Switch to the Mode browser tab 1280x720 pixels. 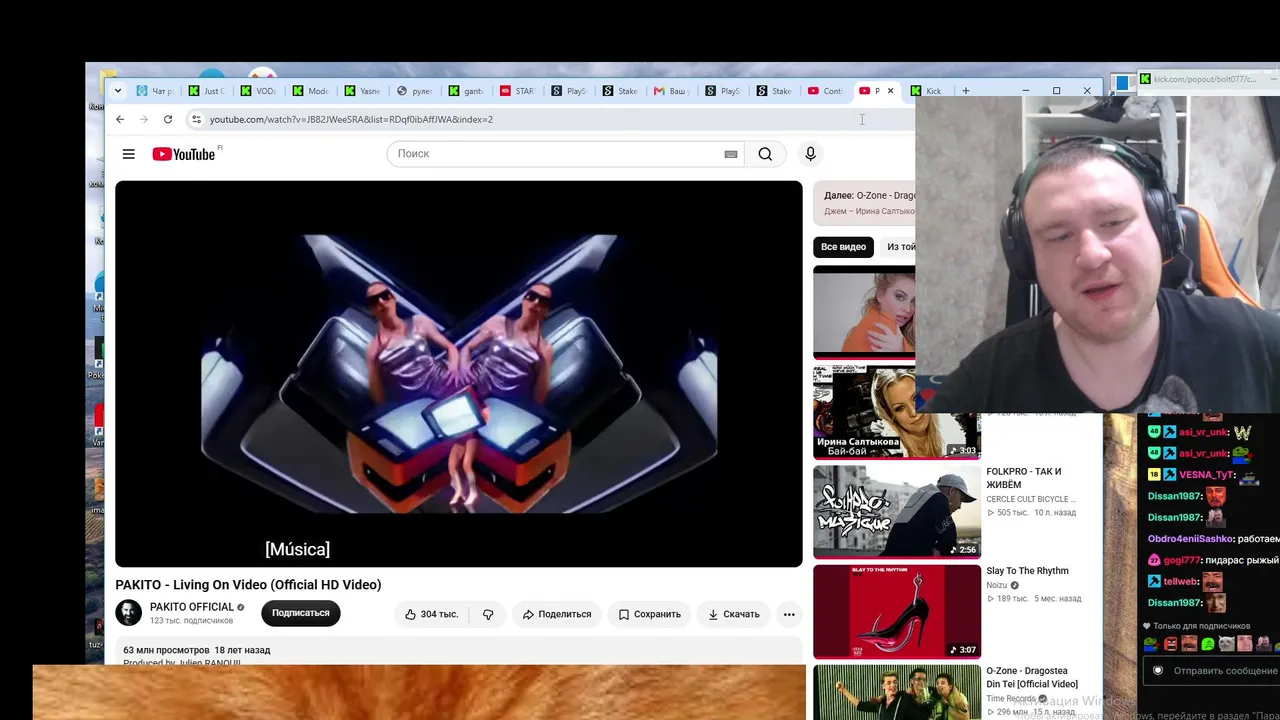point(311,91)
